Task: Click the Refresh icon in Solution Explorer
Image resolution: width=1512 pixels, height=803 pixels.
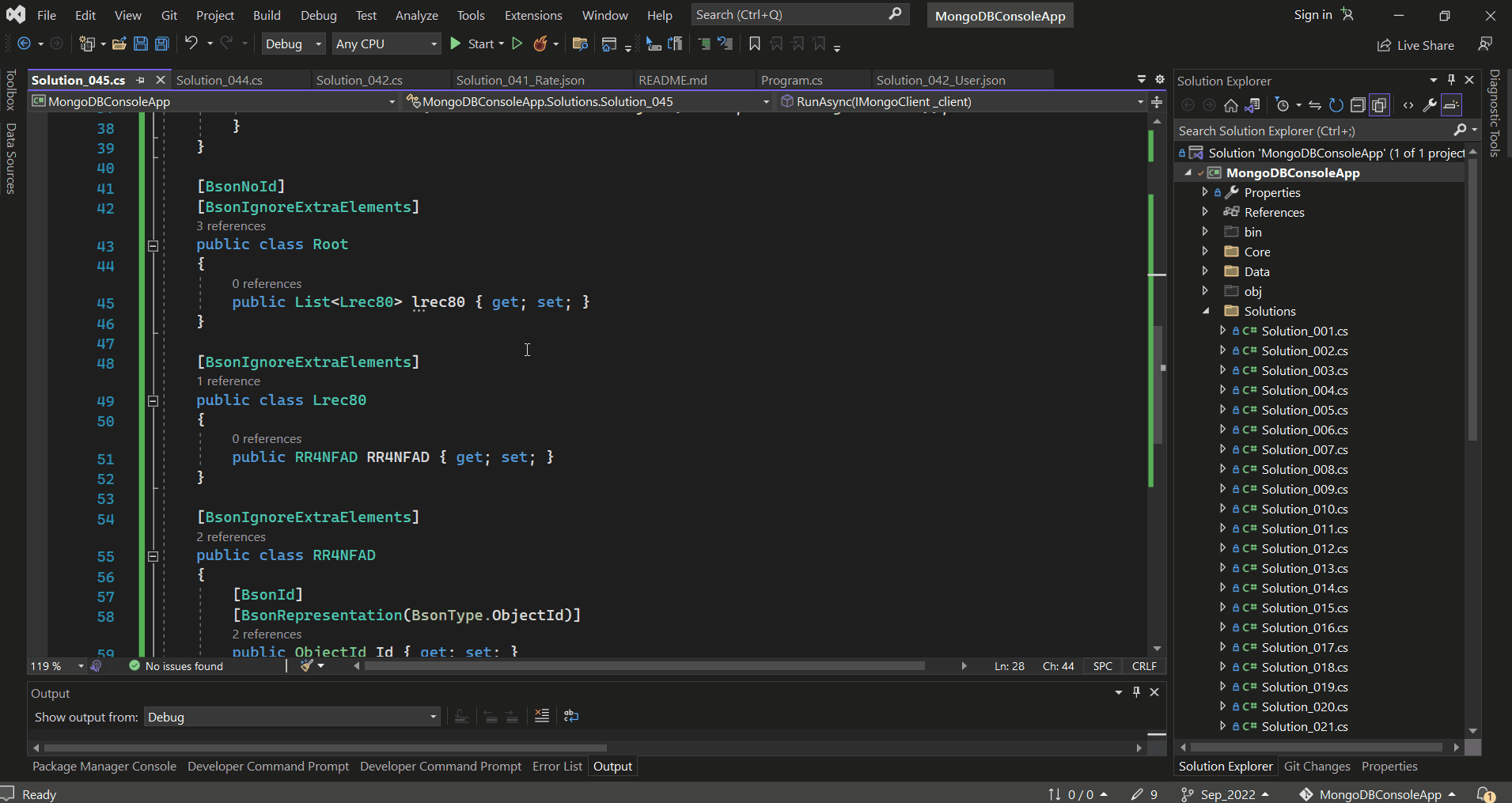Action: (x=1336, y=105)
